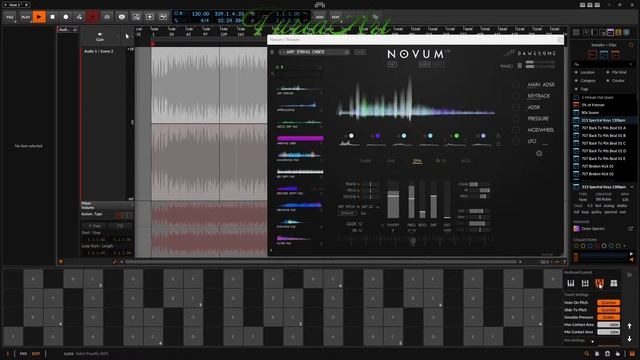Select the purple layer dot in Novum
640x360 pixels.
click(x=378, y=136)
